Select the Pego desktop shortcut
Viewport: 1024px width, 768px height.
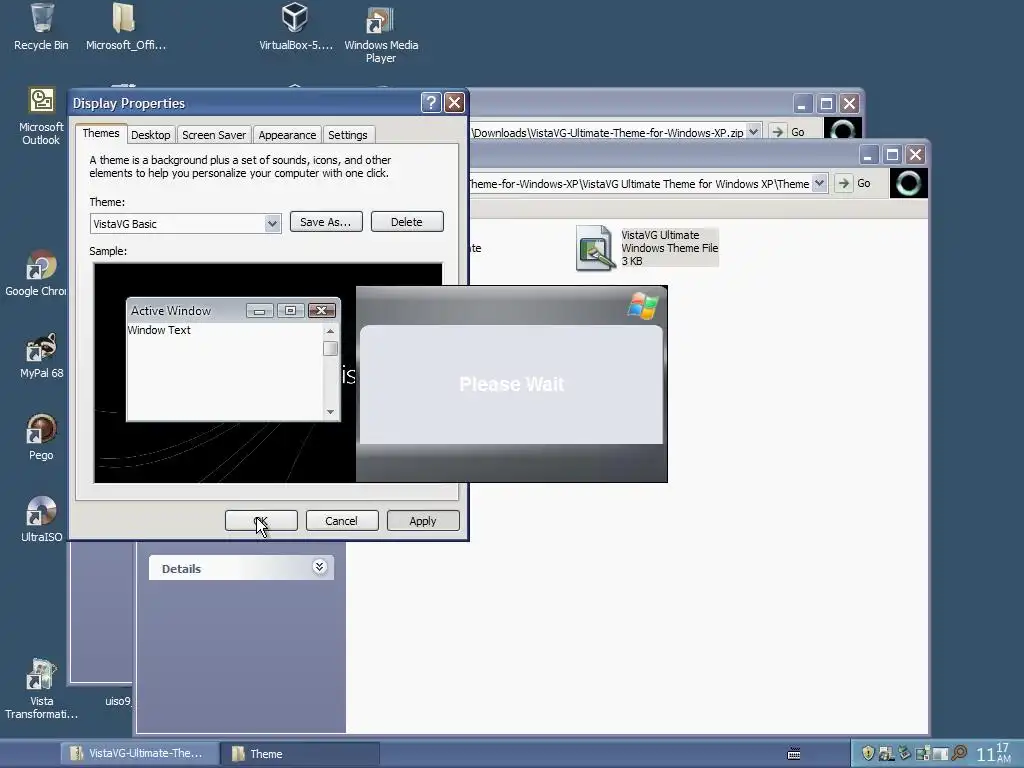click(x=41, y=438)
